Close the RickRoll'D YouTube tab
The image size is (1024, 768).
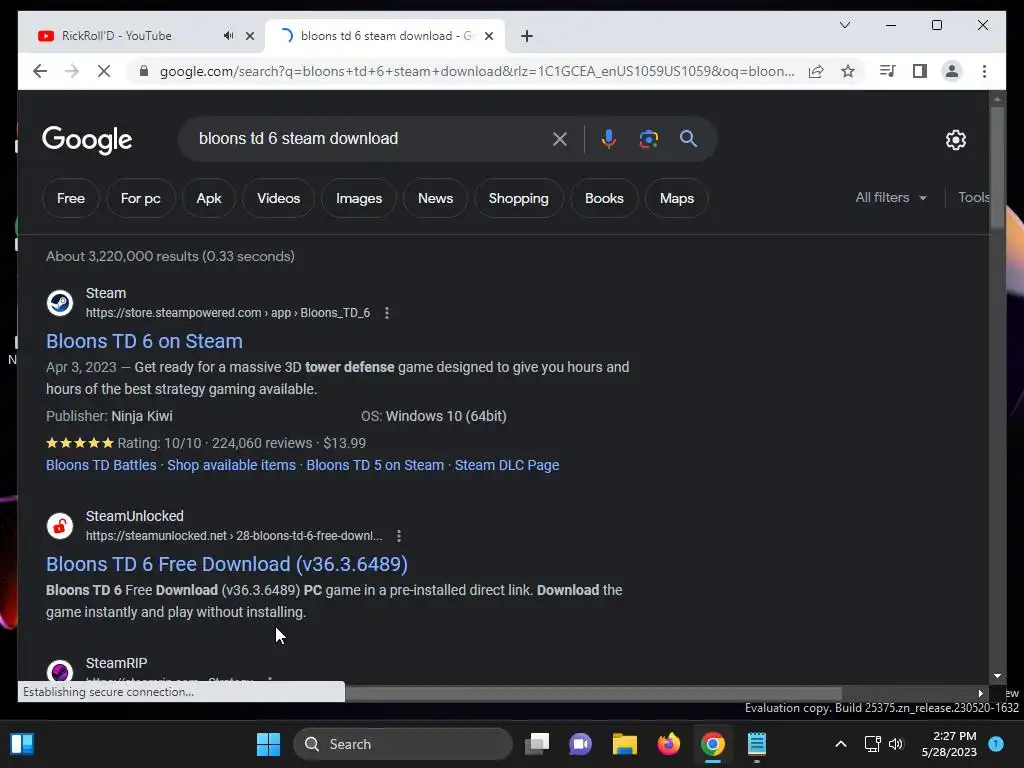[249, 36]
